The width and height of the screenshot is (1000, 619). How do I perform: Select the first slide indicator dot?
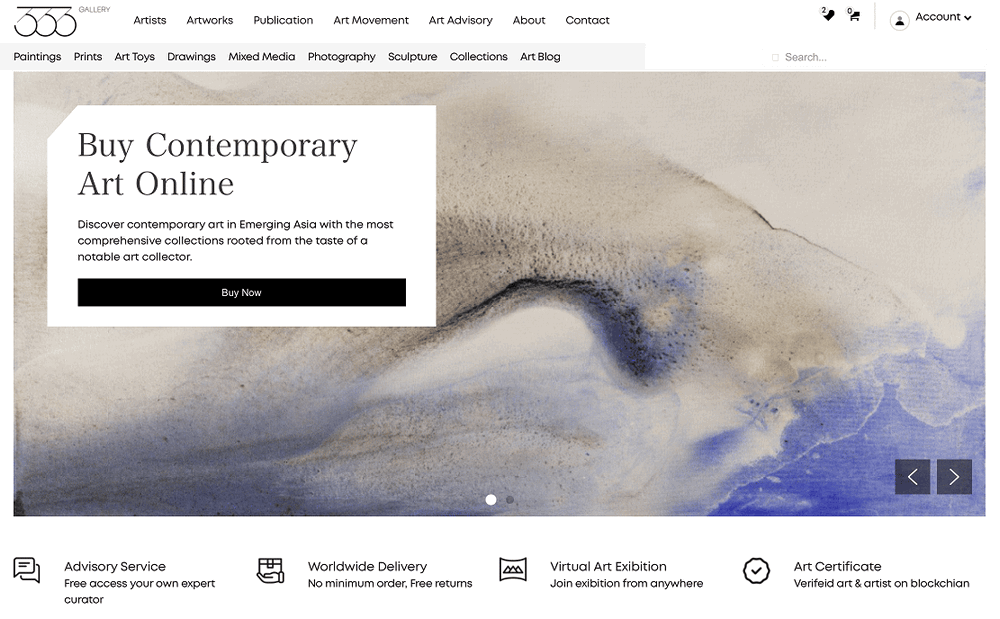491,500
